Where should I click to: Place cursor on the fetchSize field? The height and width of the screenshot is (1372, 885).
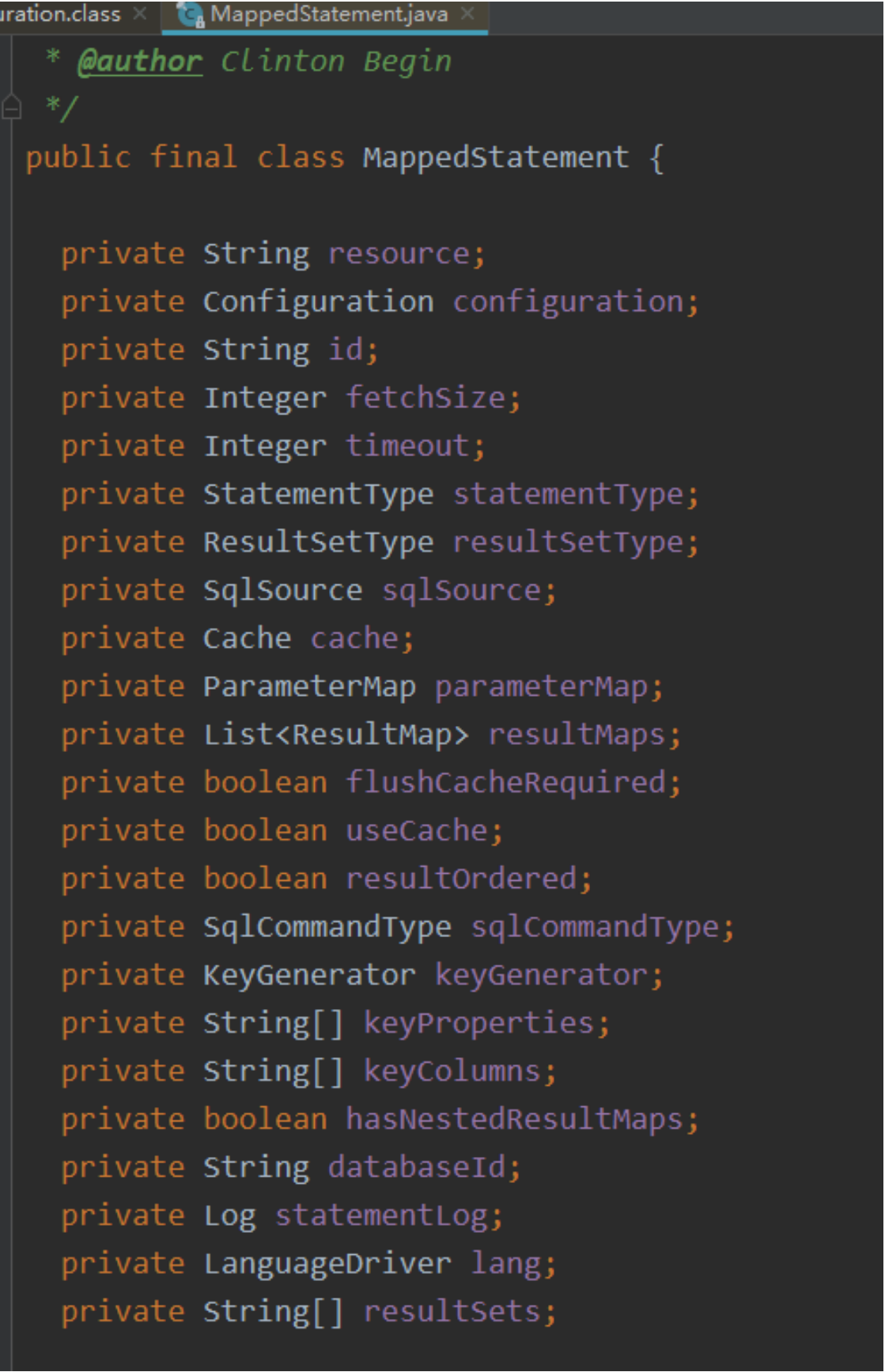[425, 398]
